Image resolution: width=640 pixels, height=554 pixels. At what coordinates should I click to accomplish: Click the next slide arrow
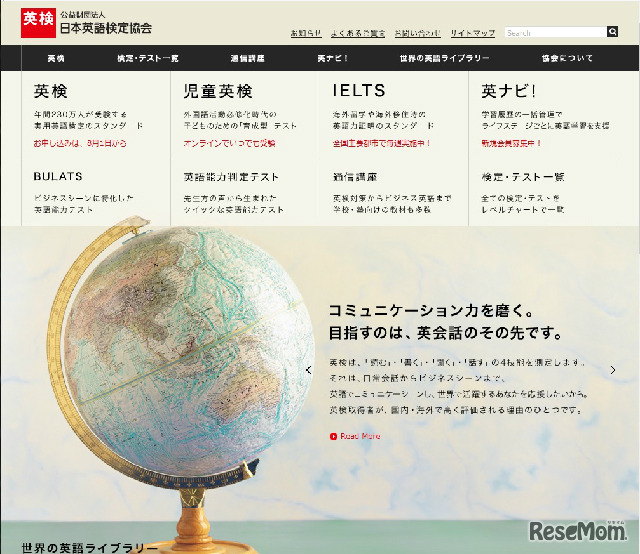pos(613,370)
